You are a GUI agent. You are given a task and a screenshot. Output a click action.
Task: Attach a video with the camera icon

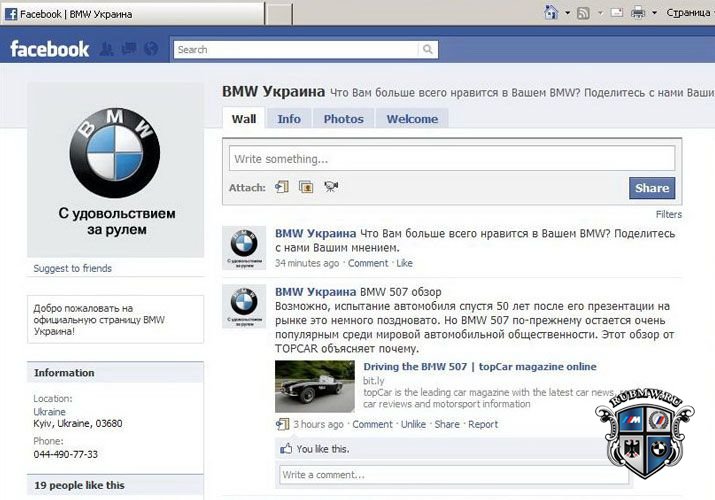331,187
